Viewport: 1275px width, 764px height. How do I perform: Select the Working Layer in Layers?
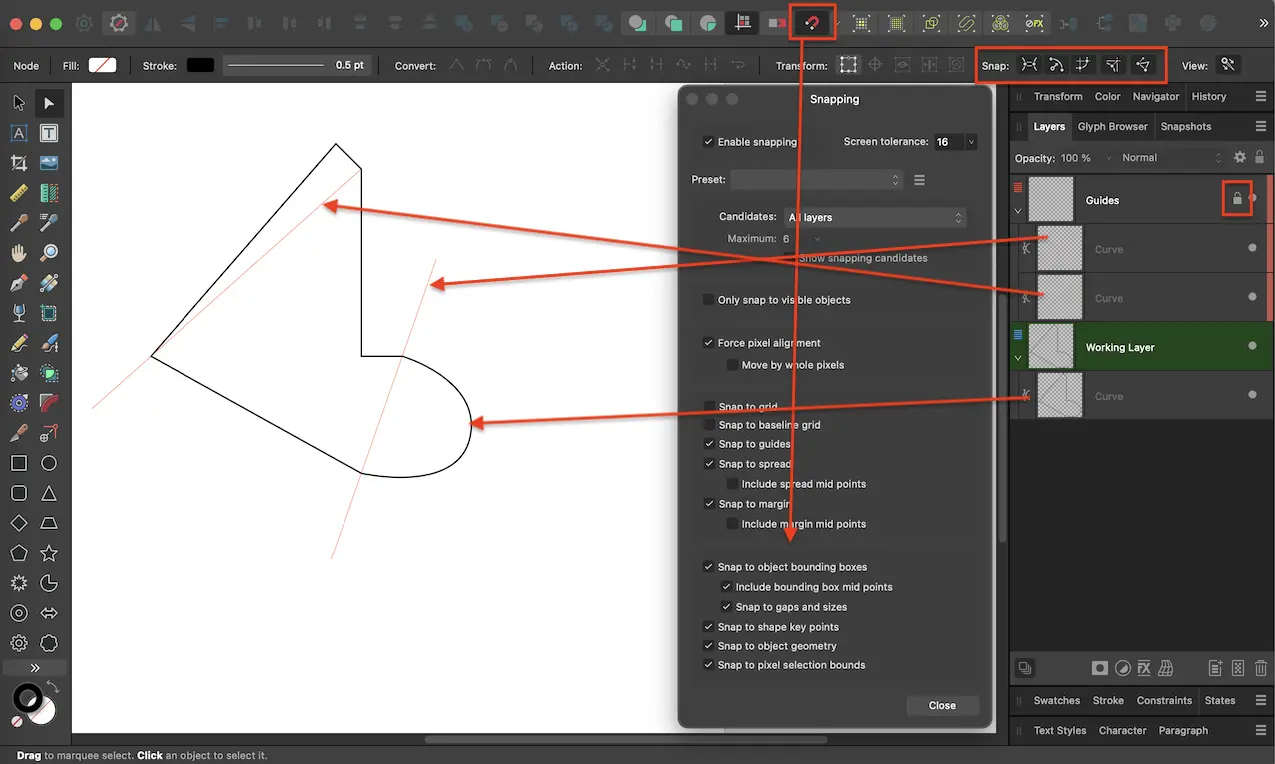(1120, 347)
